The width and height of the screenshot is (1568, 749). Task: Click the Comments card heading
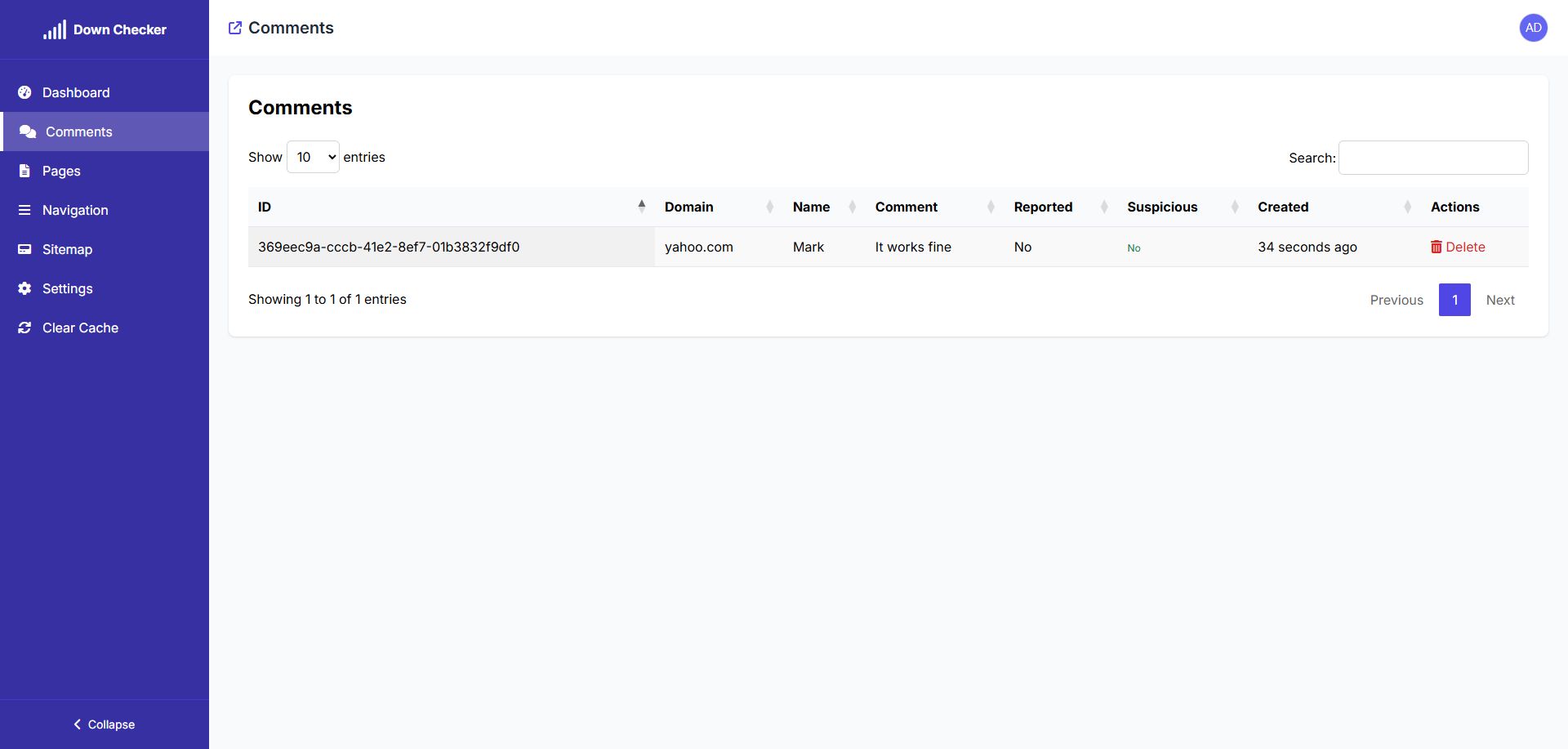pos(301,108)
